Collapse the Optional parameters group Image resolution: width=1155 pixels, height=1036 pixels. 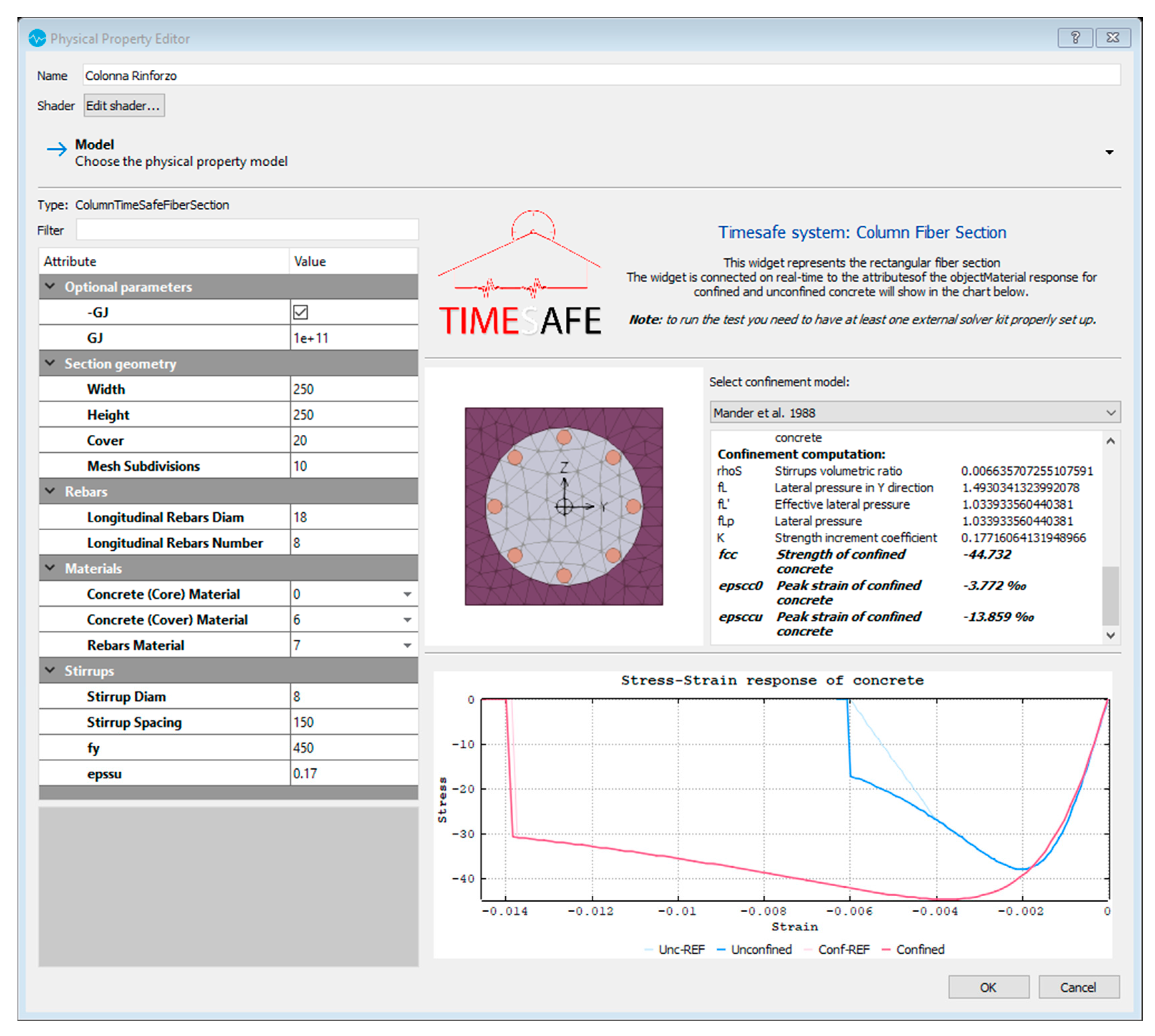51,286
